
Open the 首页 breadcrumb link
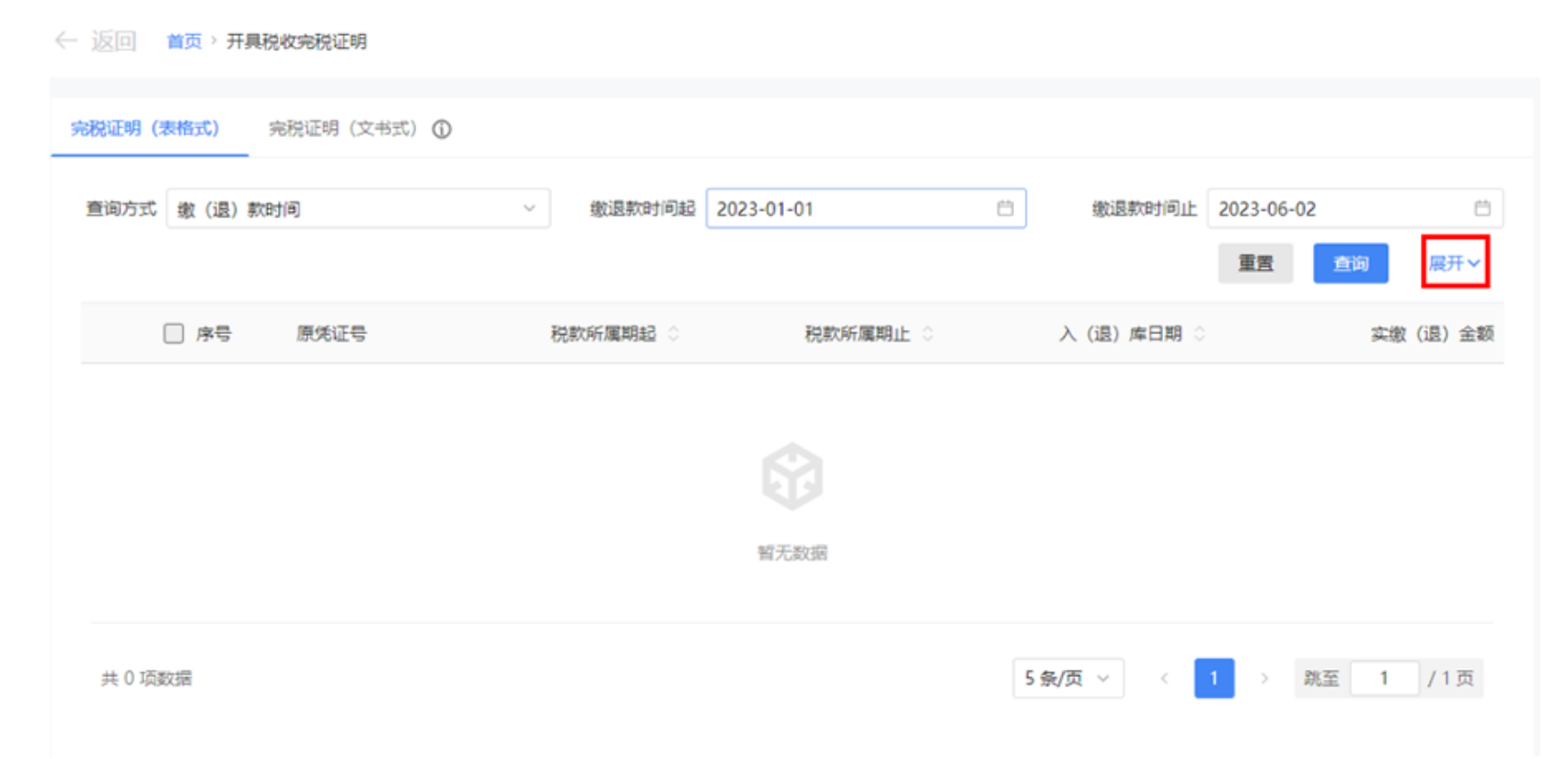184,41
